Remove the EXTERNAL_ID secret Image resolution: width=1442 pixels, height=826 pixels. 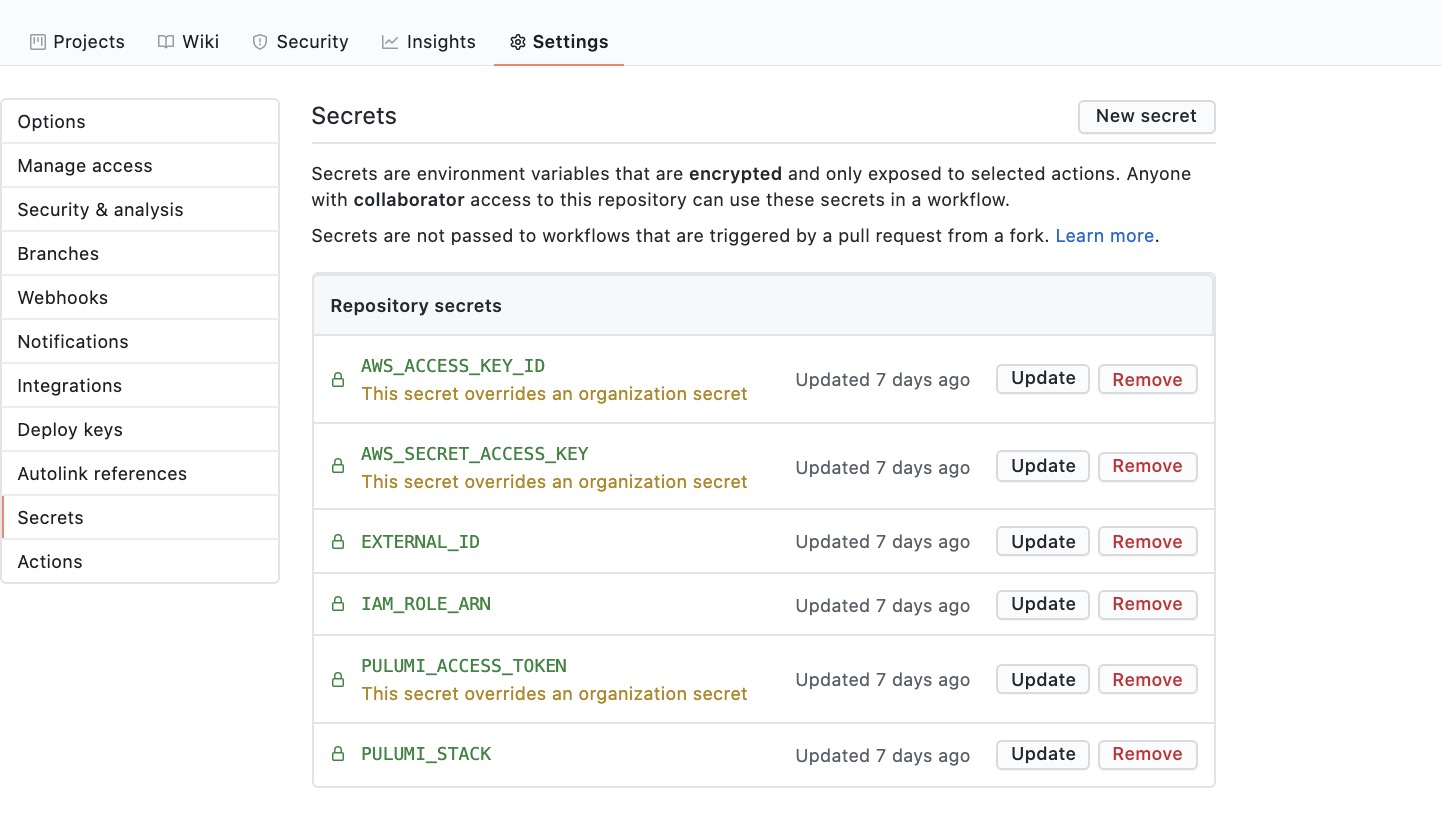1147,542
